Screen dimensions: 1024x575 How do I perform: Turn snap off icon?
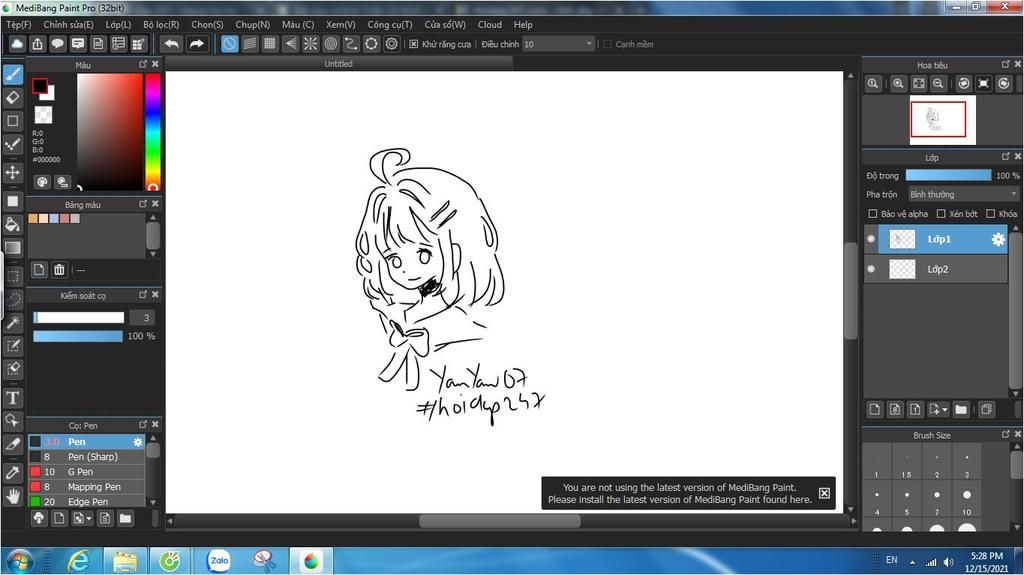pyautogui.click(x=229, y=44)
